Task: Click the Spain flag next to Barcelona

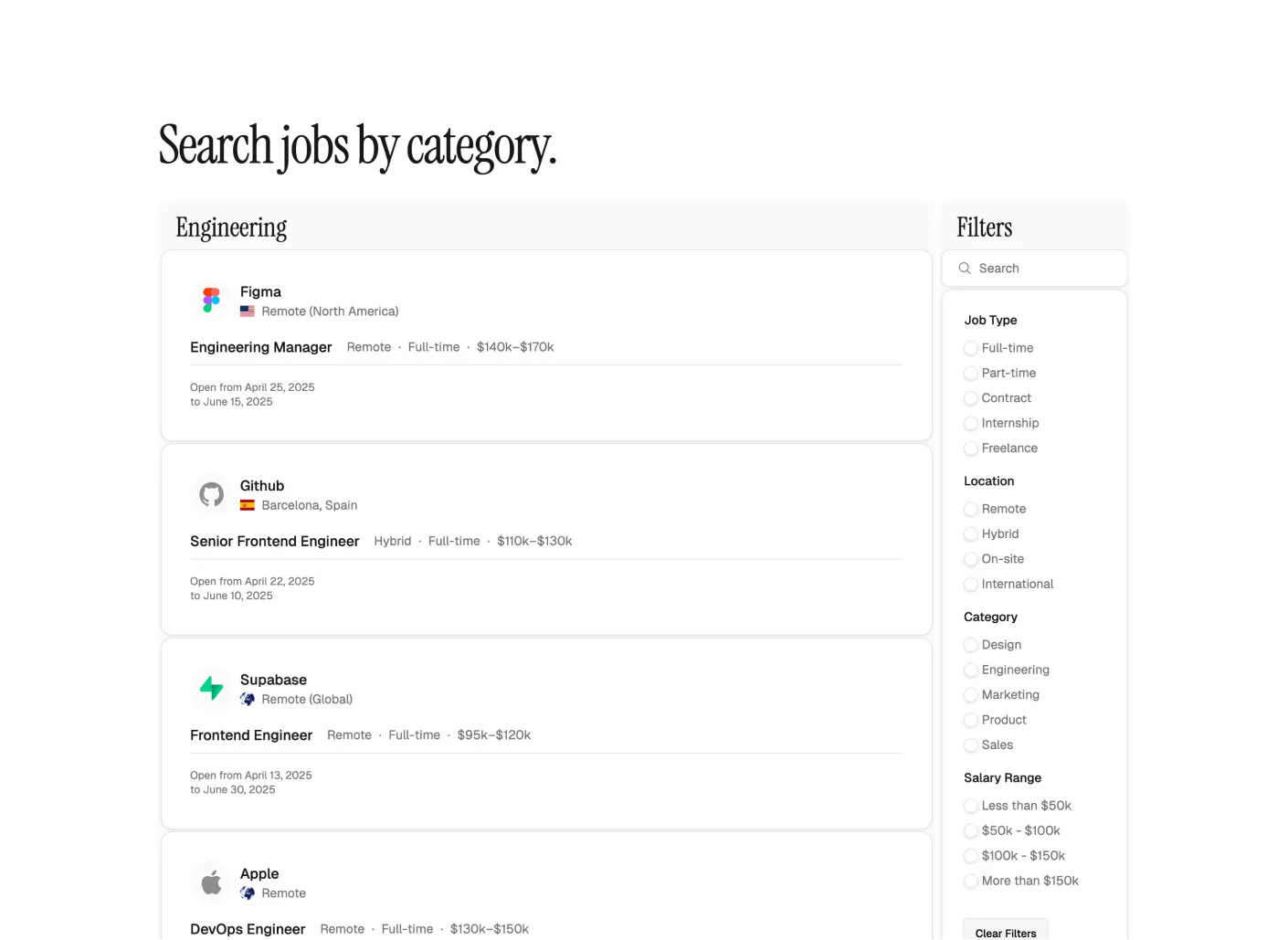Action: 248,505
